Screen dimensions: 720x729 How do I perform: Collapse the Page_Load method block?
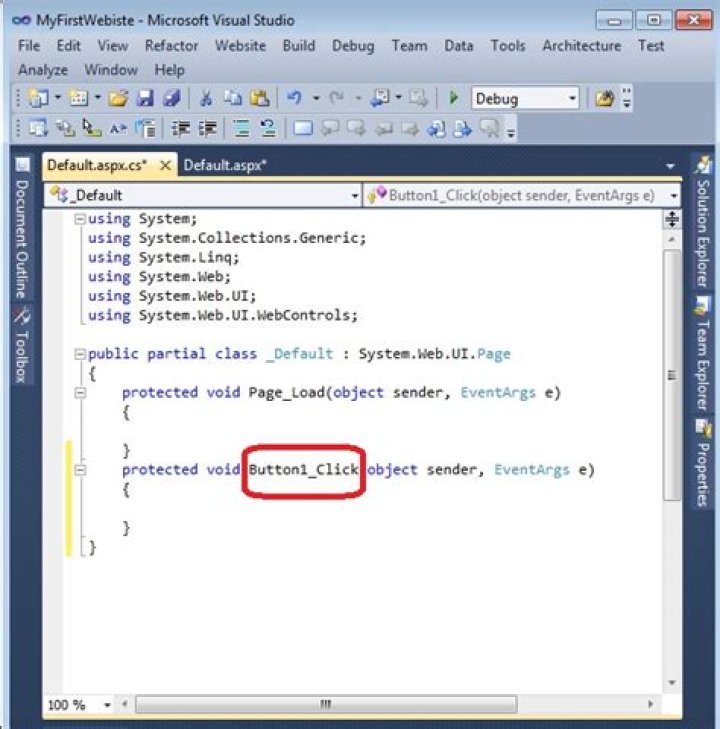(x=80, y=393)
